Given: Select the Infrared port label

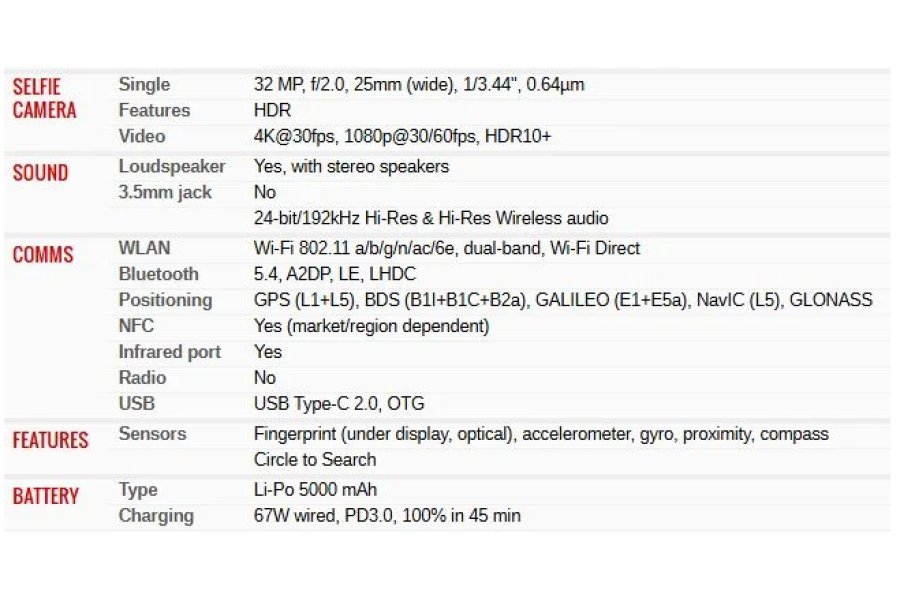Looking at the screenshot, I should (169, 351).
